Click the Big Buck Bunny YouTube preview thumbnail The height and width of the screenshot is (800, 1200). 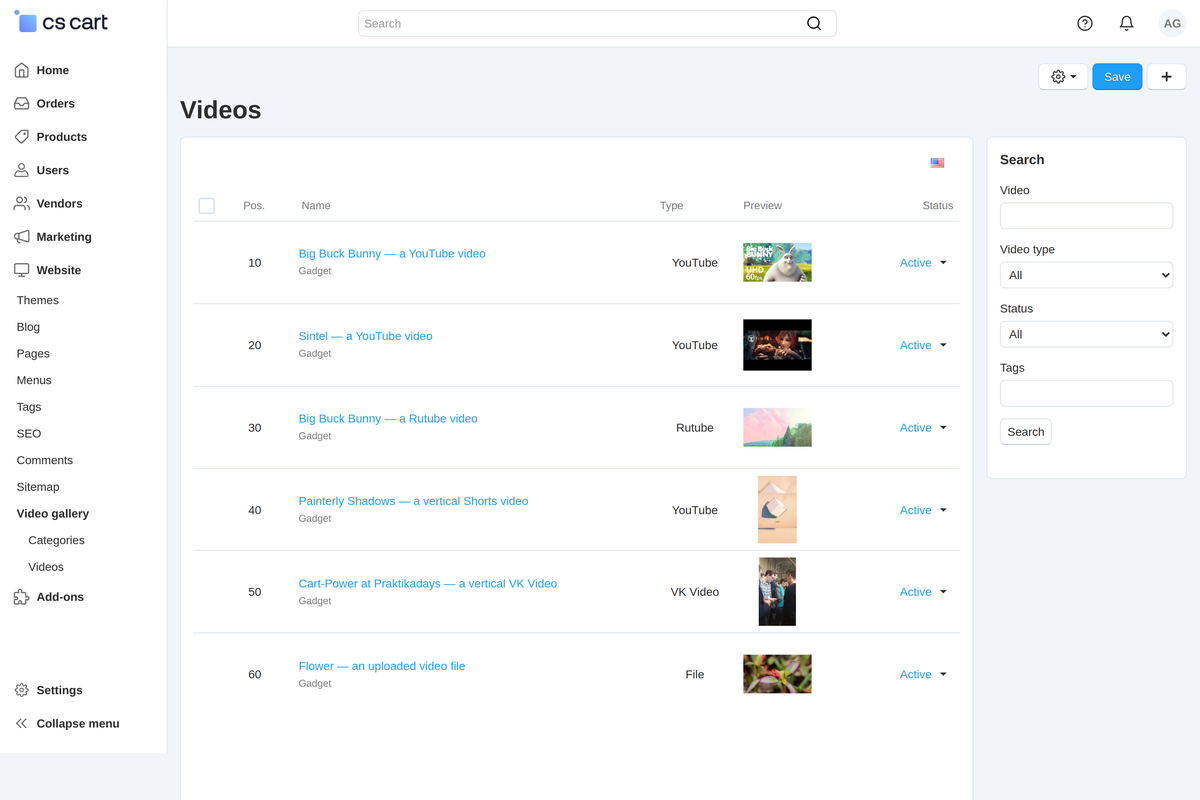coord(777,263)
